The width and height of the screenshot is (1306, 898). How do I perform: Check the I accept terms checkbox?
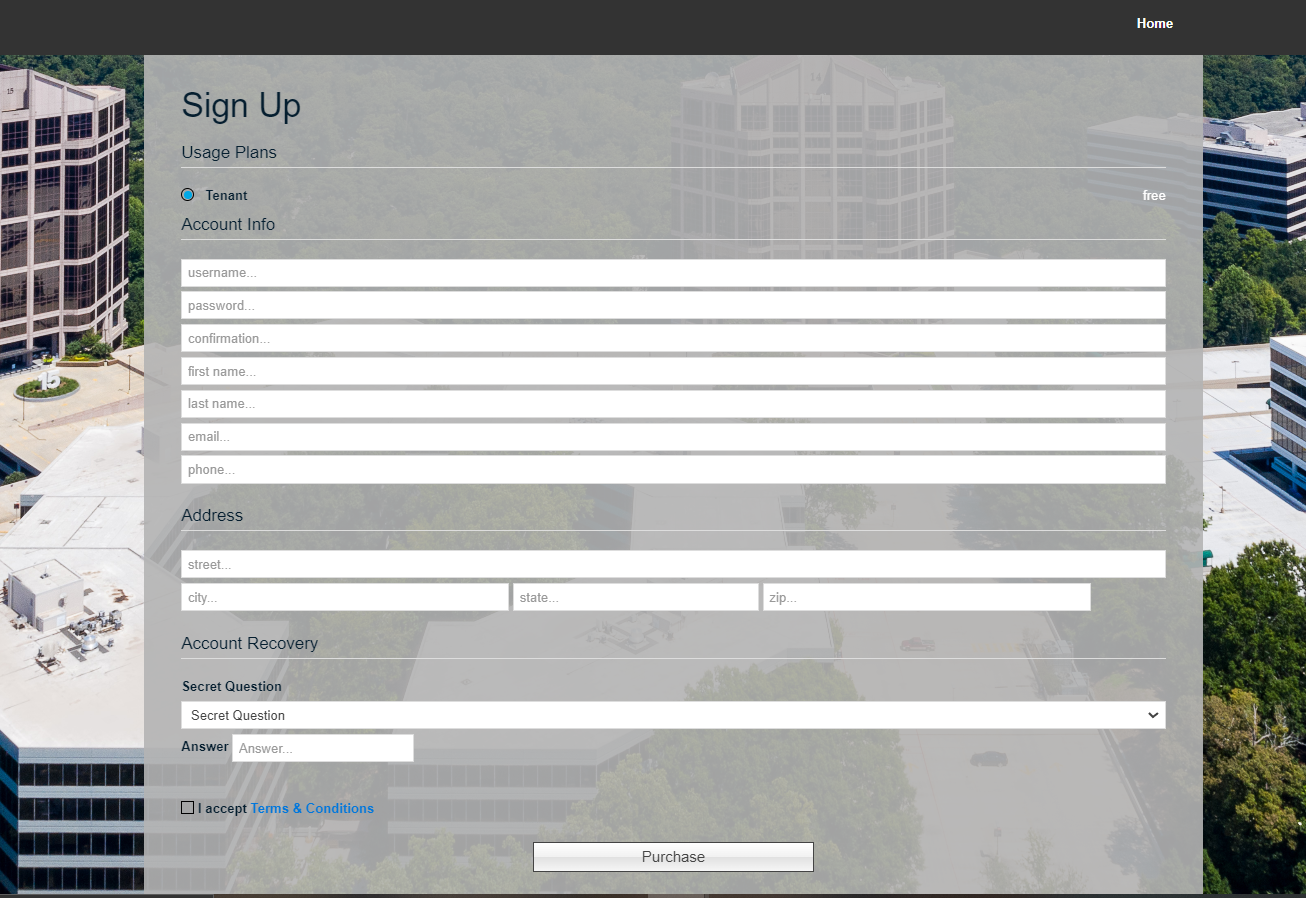pyautogui.click(x=188, y=808)
